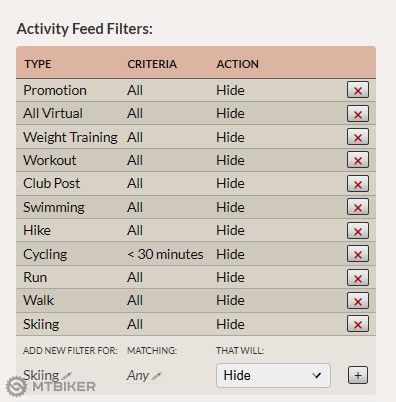Click the TYPE column header

38,64
